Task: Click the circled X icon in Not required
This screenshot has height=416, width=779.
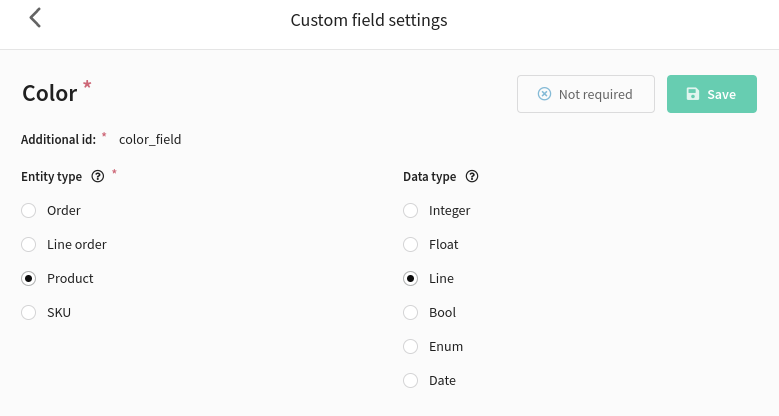Action: [545, 94]
